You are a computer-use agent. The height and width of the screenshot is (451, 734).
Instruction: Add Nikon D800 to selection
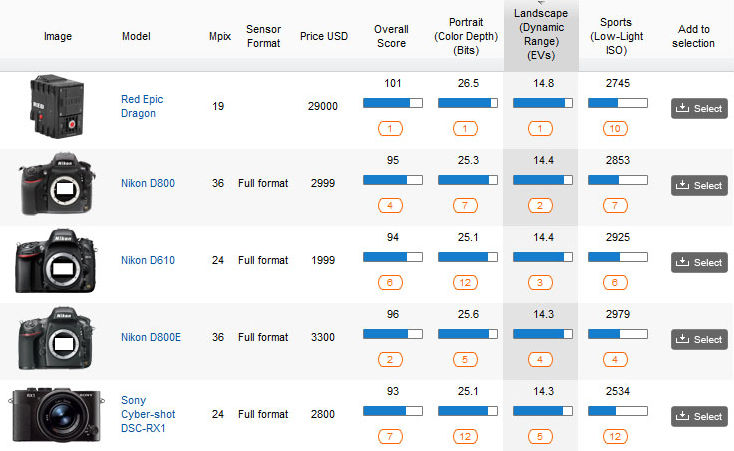(698, 185)
